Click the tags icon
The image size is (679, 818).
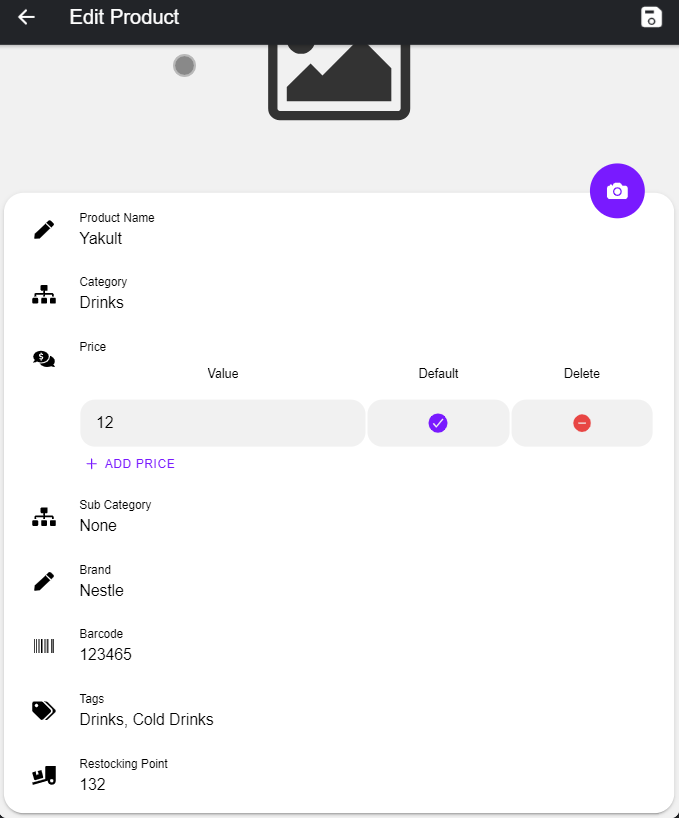(x=44, y=711)
